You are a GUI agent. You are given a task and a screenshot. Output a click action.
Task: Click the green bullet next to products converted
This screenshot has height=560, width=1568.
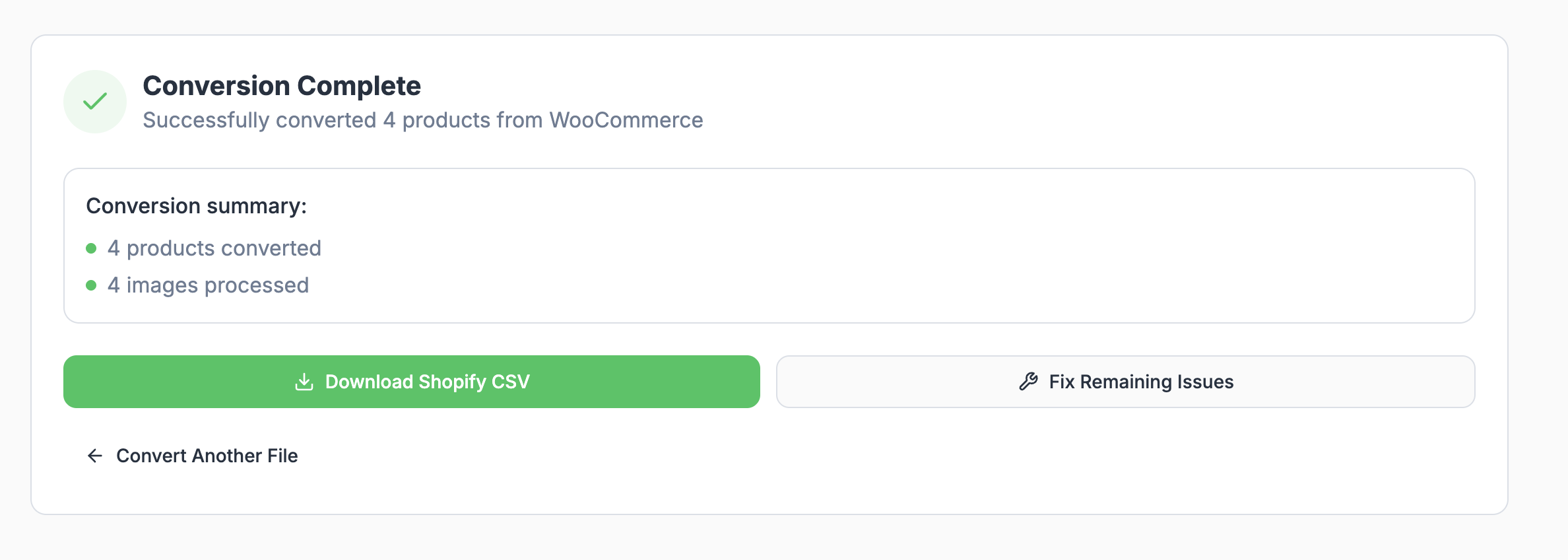(91, 247)
